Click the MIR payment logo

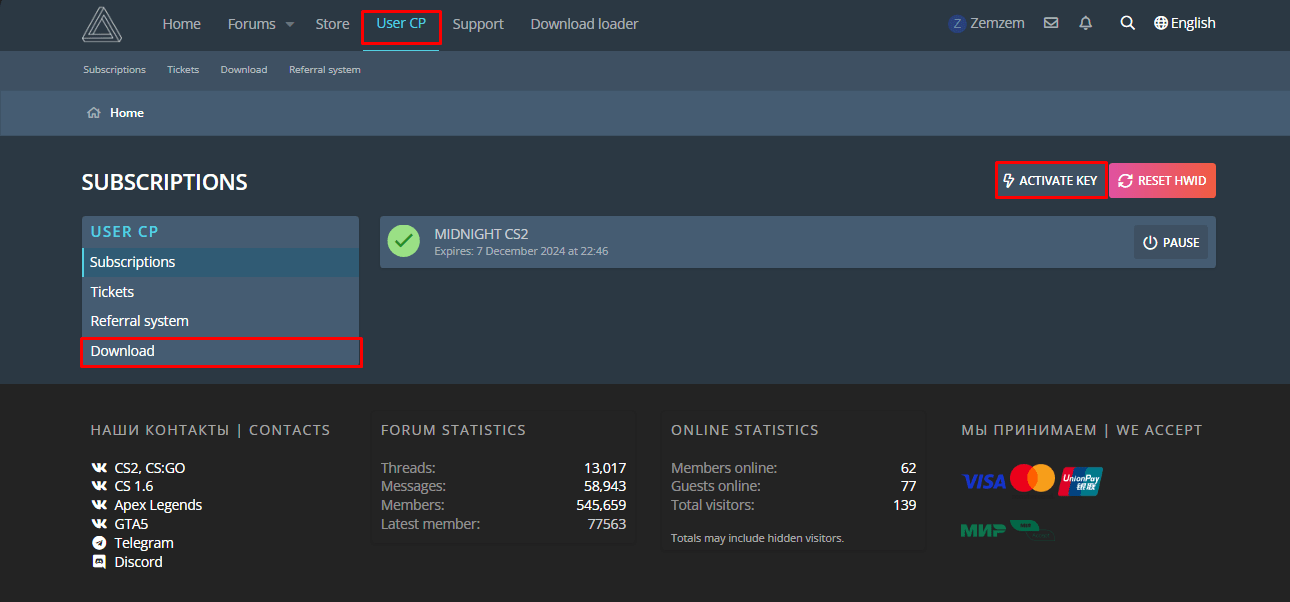click(983, 530)
